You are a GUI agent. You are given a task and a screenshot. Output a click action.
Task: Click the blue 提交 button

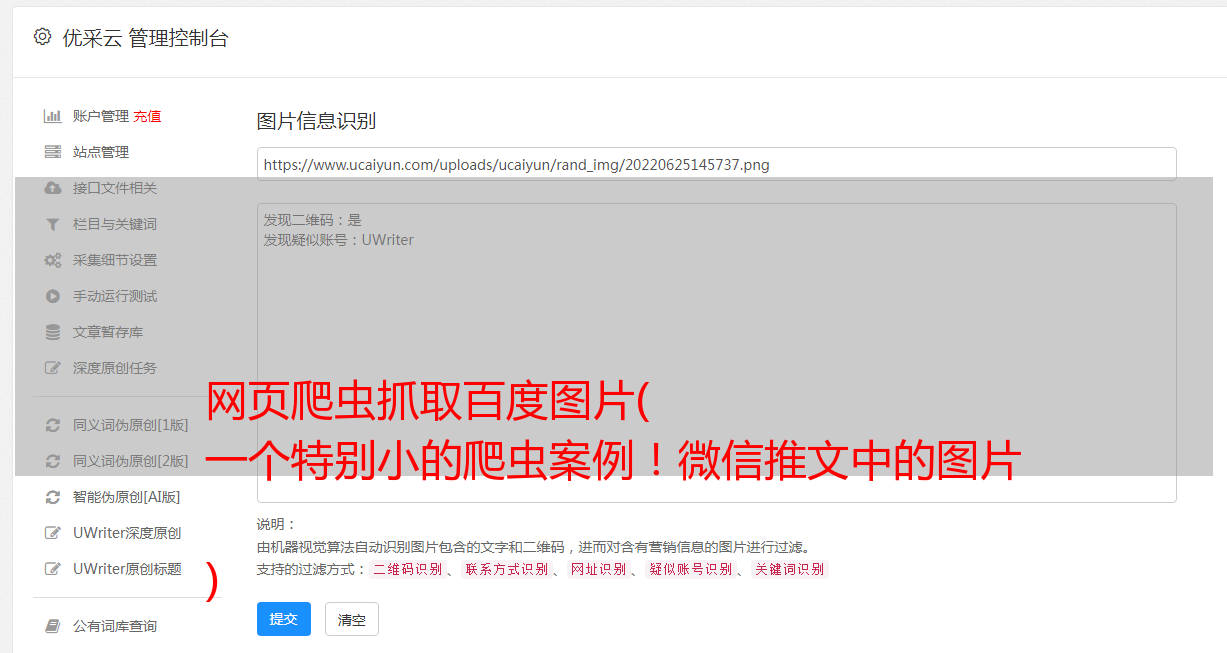[284, 619]
